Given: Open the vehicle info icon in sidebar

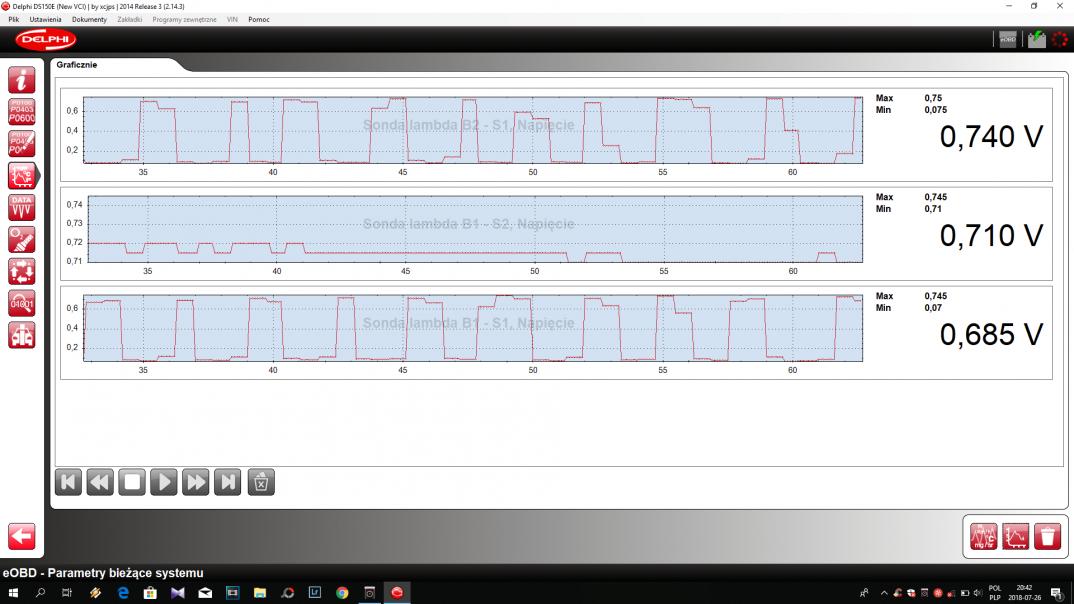Looking at the screenshot, I should (21, 81).
